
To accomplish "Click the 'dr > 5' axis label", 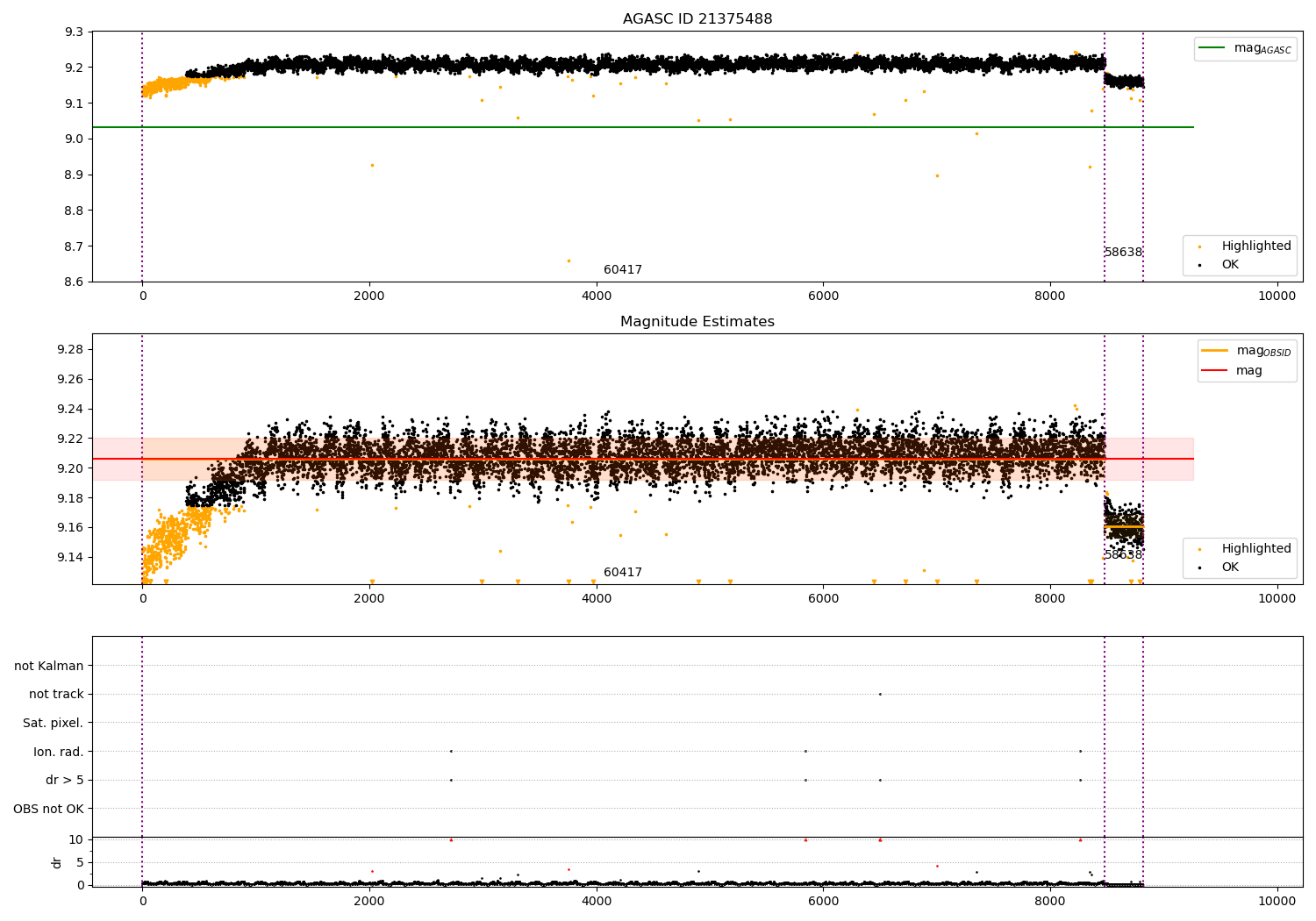I will point(65,780).
